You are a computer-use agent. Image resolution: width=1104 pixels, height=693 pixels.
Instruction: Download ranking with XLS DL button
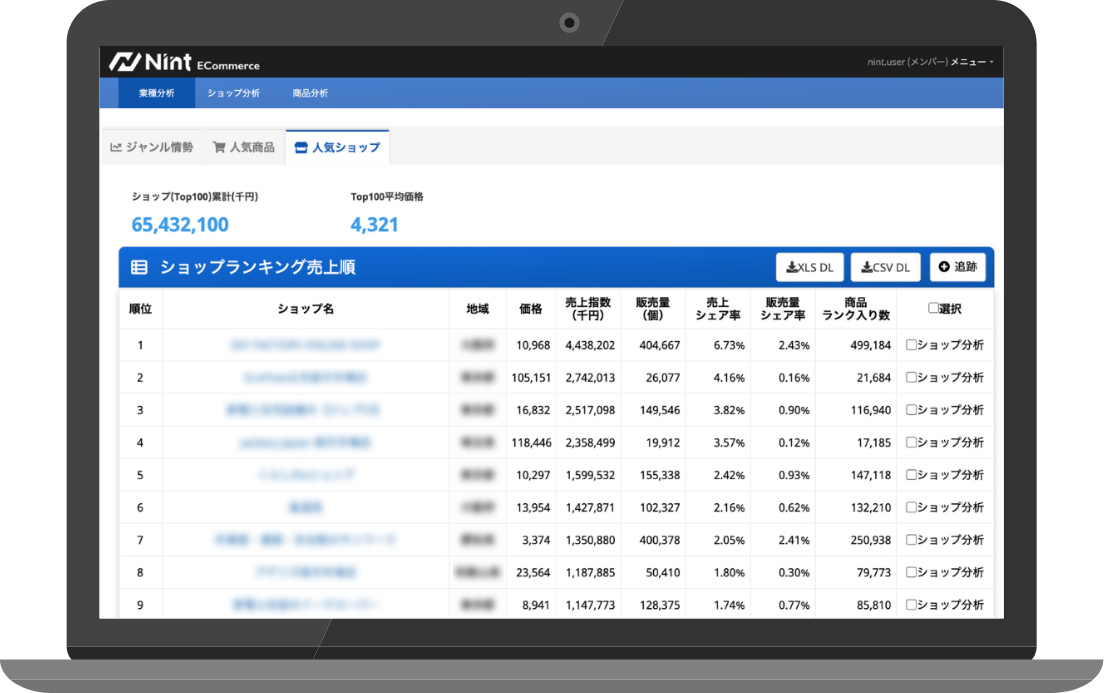point(809,267)
